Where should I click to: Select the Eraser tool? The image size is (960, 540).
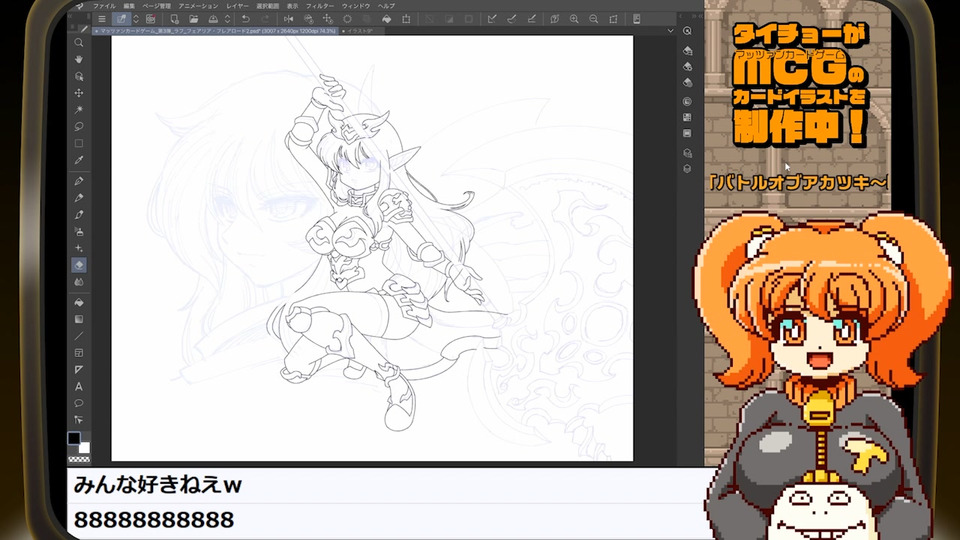[79, 265]
